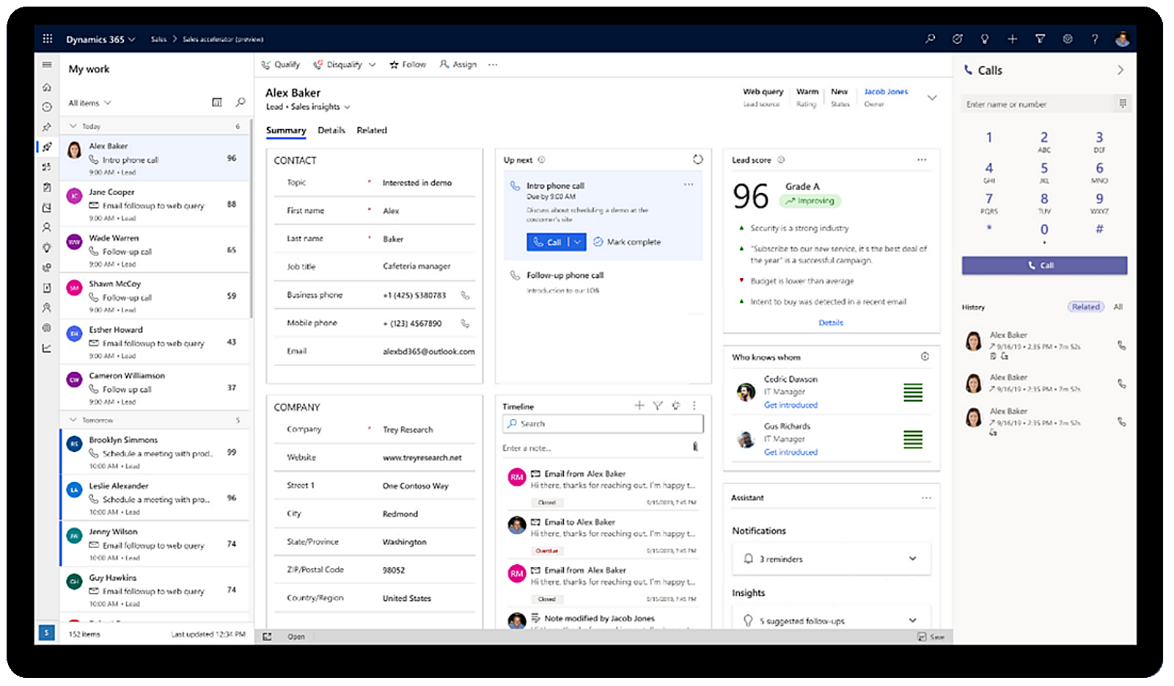Open the waffle app launcher icon
This screenshot has width=1174, height=686.
point(46,38)
